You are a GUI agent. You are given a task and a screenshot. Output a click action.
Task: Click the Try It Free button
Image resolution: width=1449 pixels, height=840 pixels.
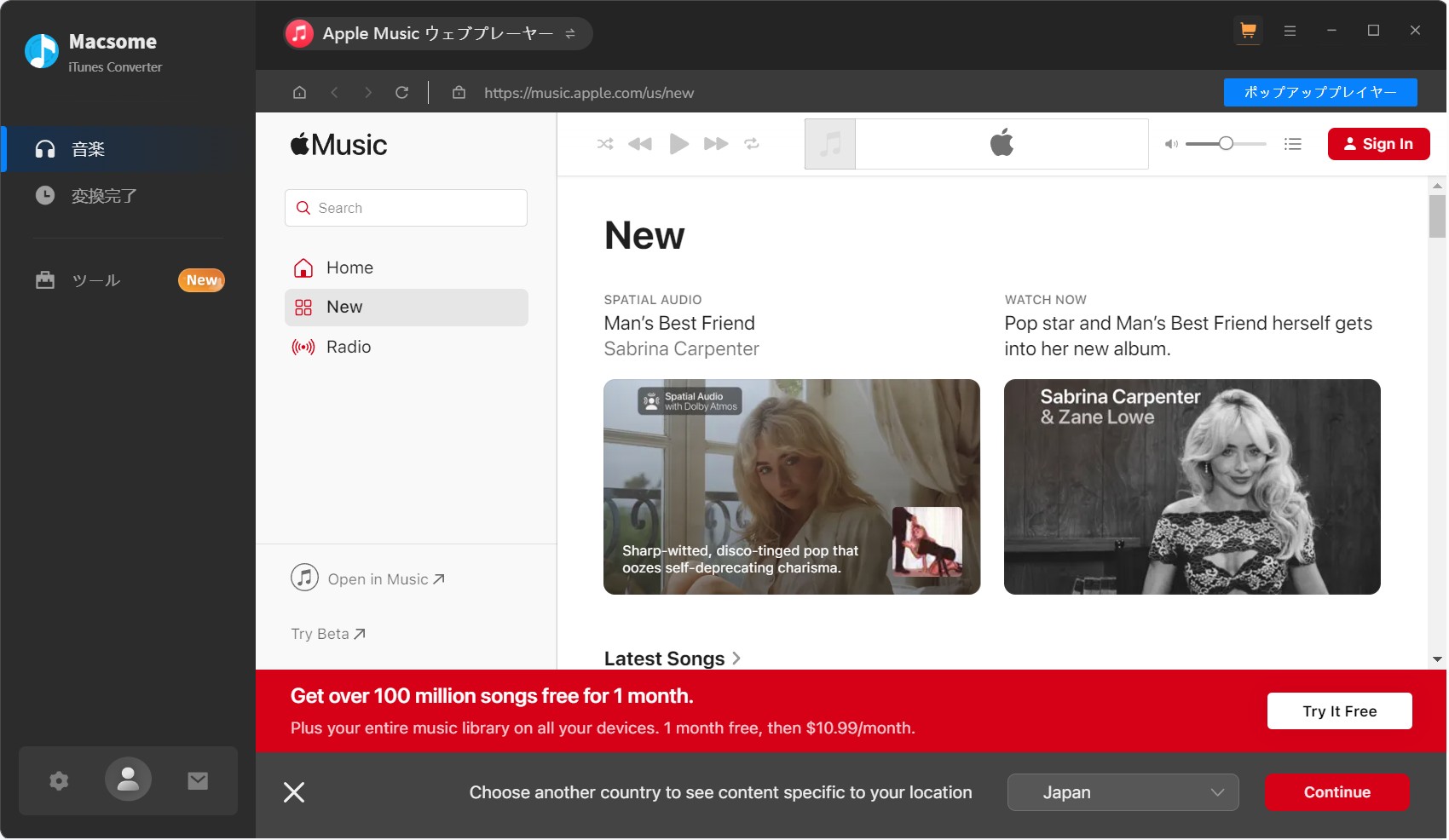(x=1338, y=711)
